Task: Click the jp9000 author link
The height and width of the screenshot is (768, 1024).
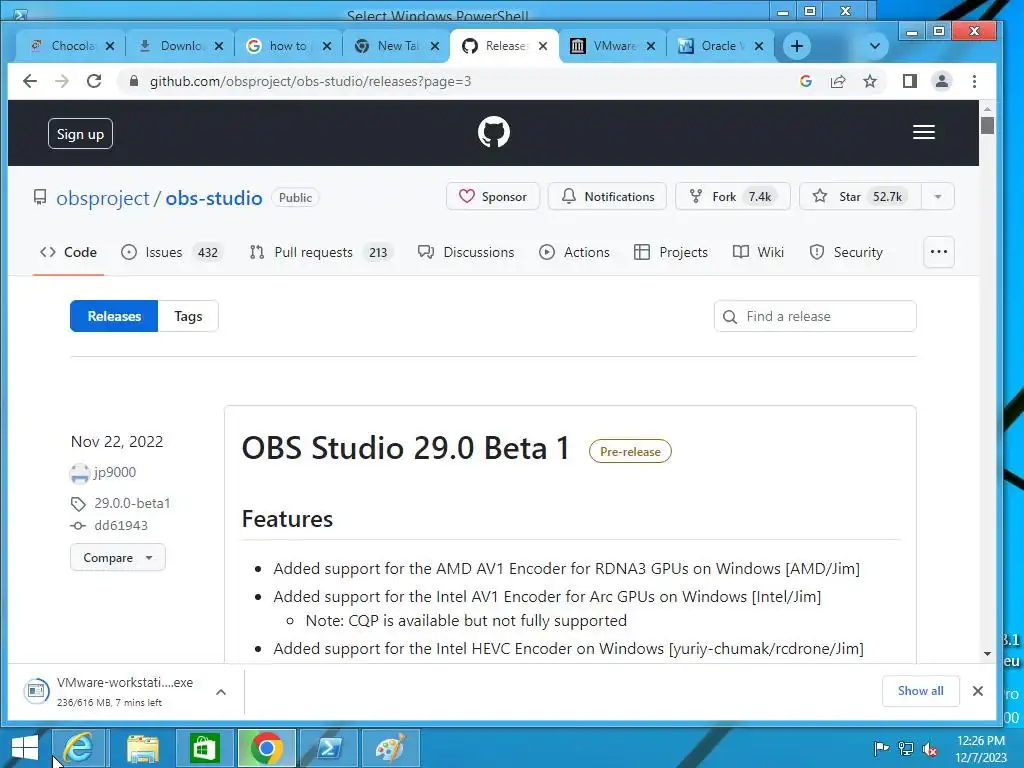Action: pyautogui.click(x=115, y=472)
